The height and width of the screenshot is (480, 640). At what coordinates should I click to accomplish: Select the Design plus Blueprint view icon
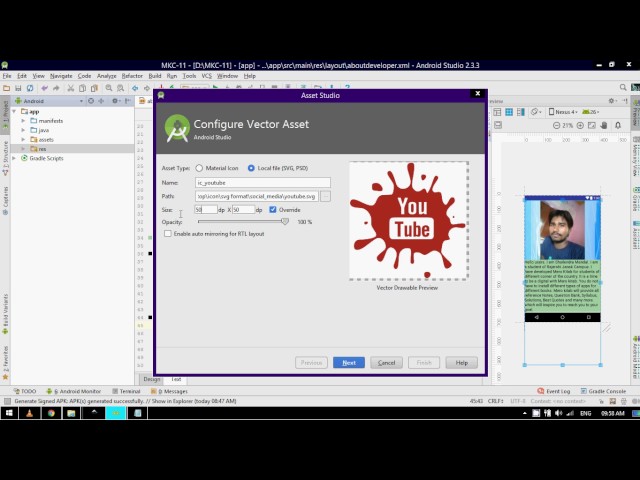(521, 112)
